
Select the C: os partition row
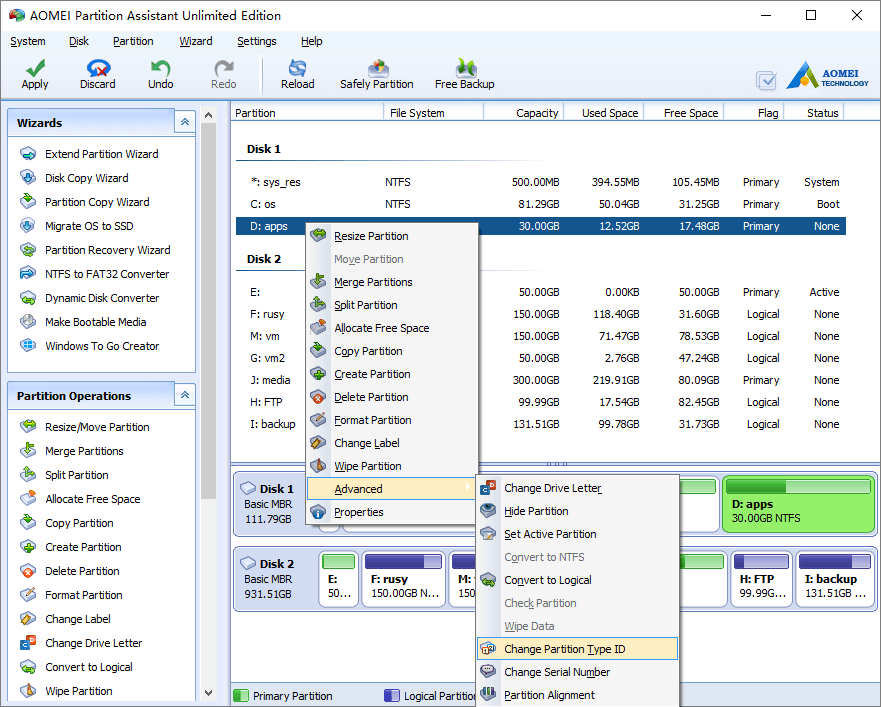(x=541, y=204)
